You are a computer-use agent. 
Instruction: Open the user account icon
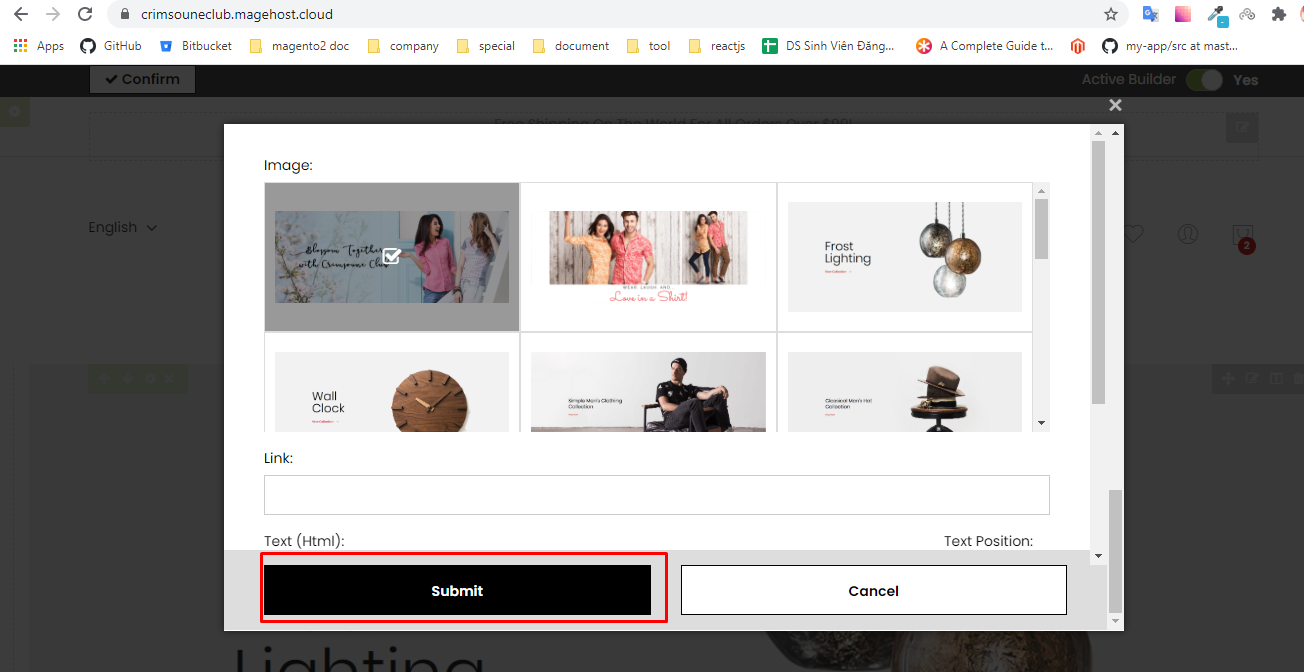[x=1188, y=234]
